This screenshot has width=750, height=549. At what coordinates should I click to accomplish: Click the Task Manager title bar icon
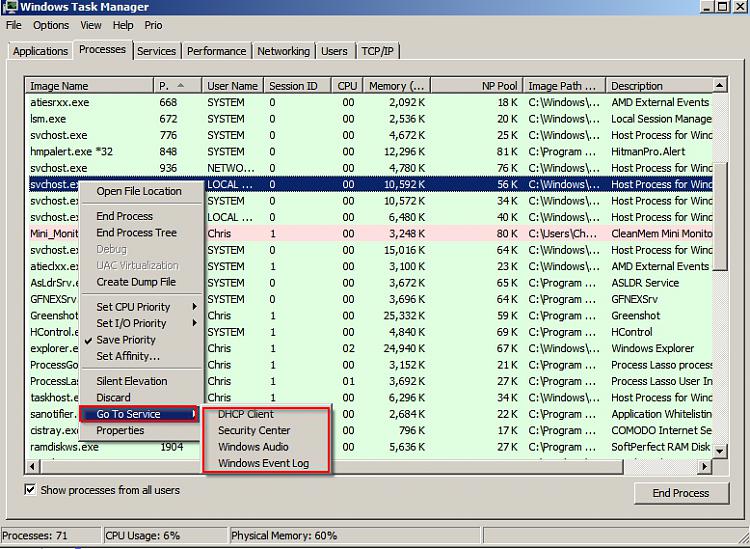(x=10, y=7)
